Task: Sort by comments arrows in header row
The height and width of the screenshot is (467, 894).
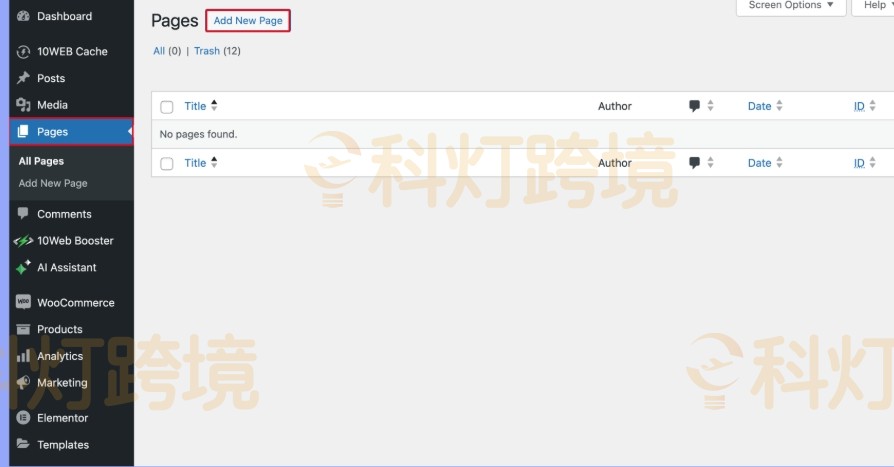Action: coord(710,105)
